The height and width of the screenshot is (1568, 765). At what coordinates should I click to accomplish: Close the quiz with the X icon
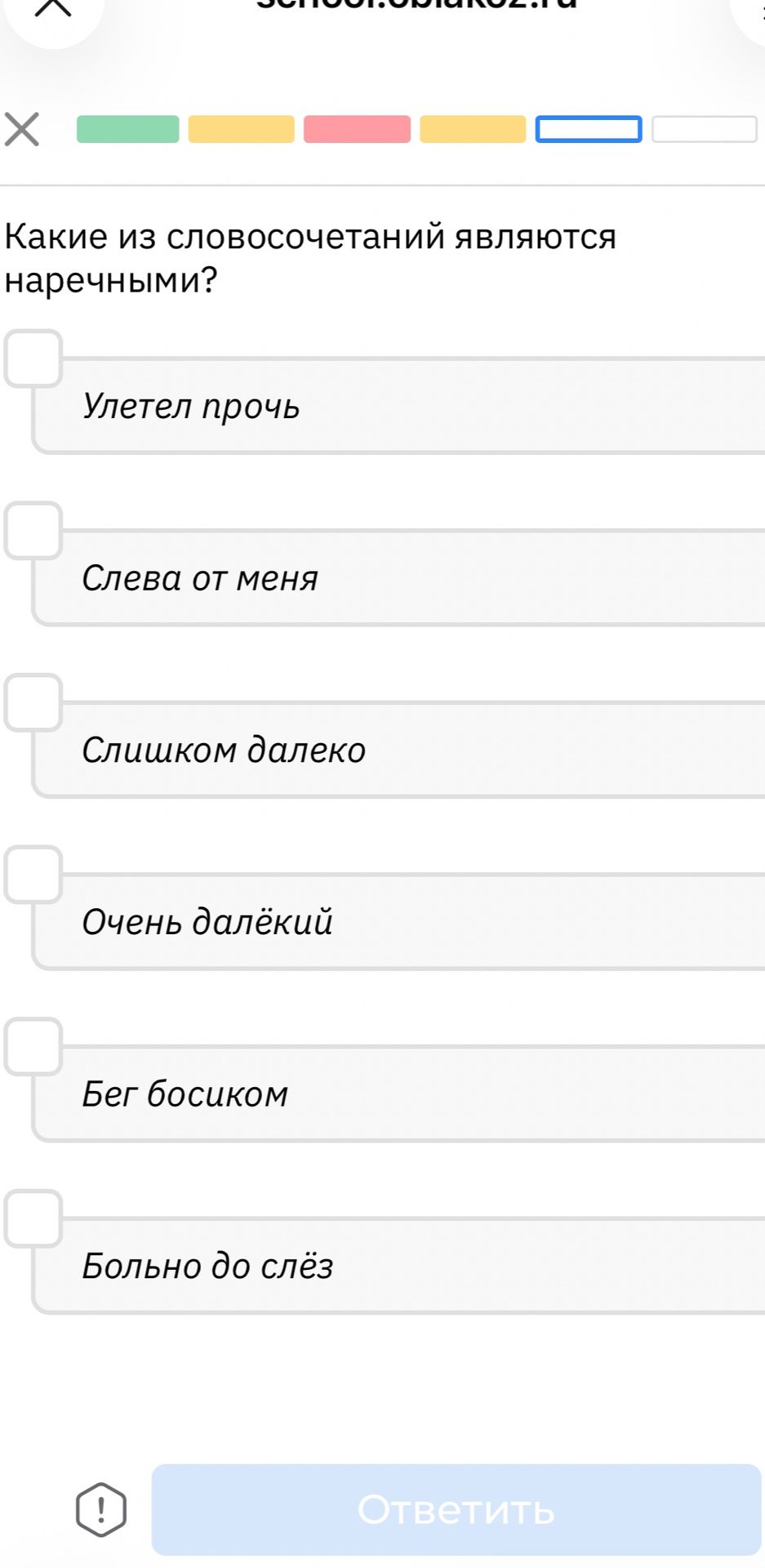tap(22, 130)
